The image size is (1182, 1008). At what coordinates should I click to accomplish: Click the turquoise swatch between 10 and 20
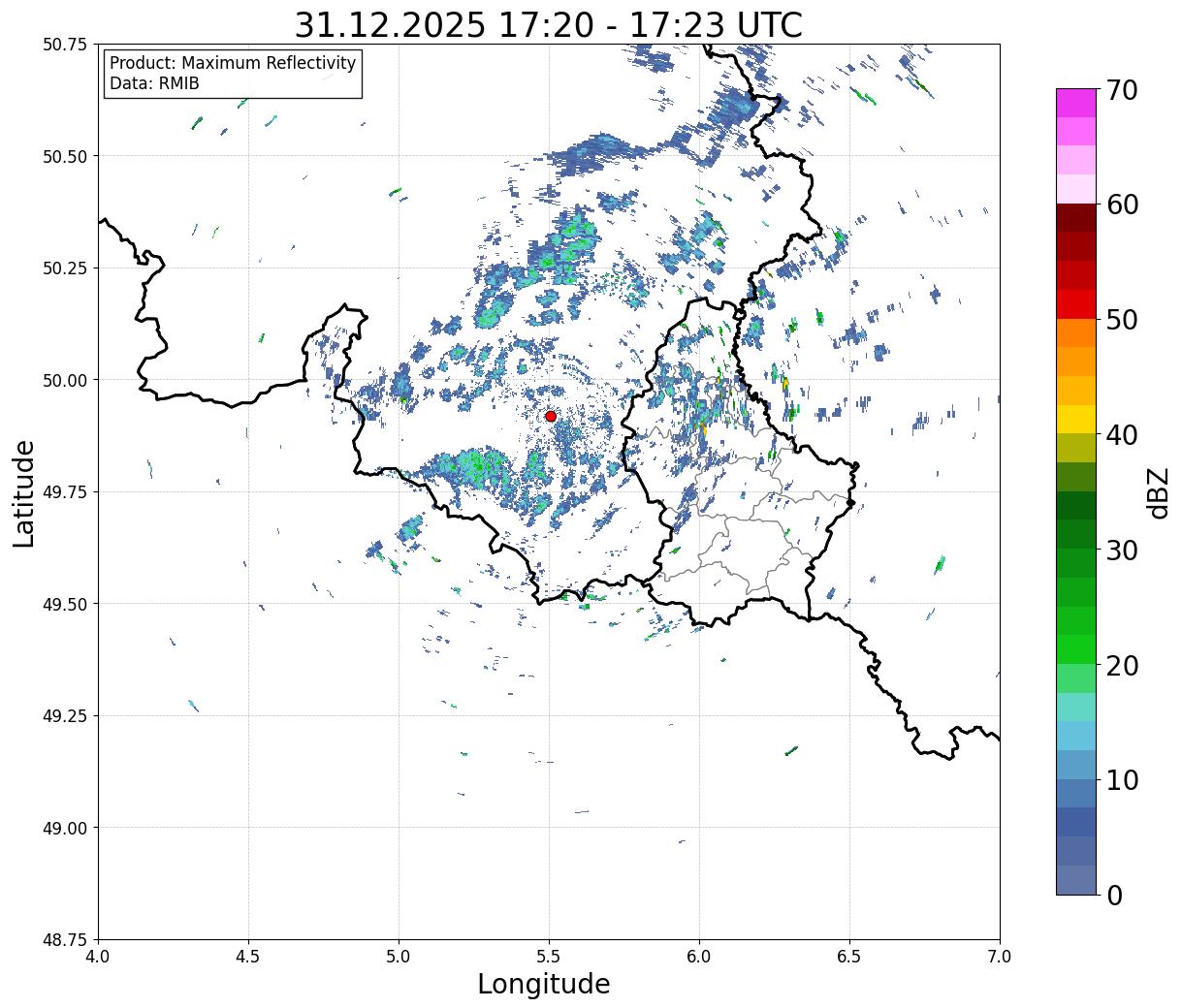[1076, 707]
